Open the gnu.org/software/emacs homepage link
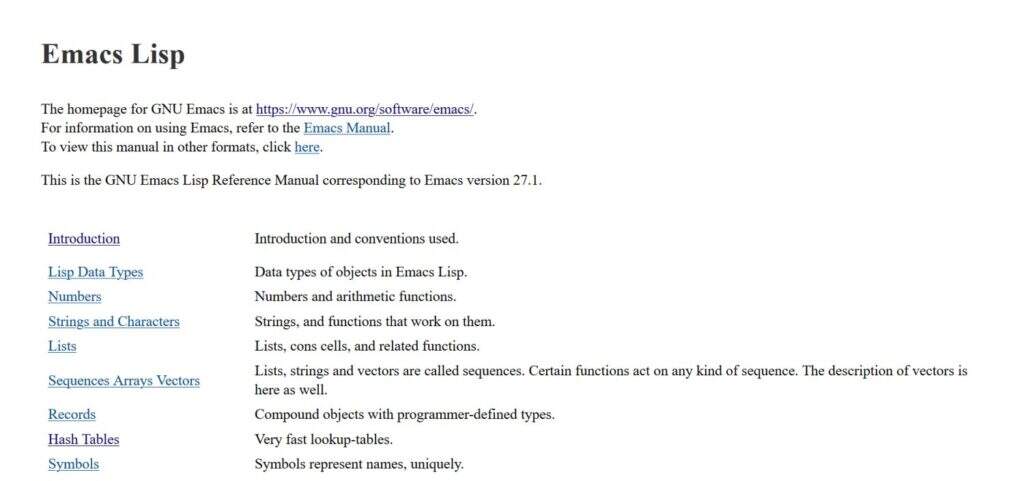This screenshot has width=1024, height=481. point(364,109)
